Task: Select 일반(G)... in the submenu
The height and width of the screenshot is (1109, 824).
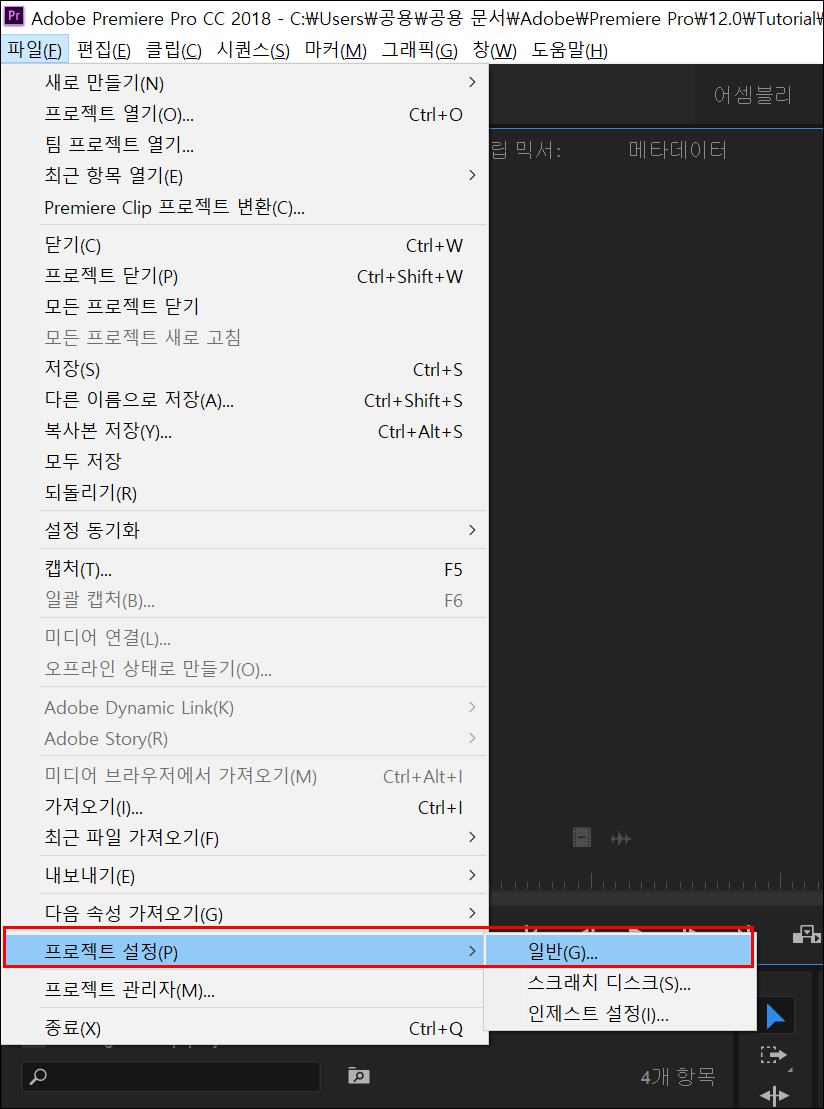Action: click(x=619, y=952)
